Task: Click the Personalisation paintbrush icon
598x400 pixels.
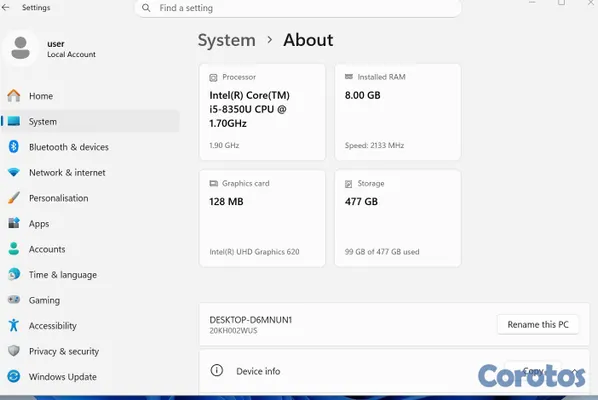Action: click(14, 198)
